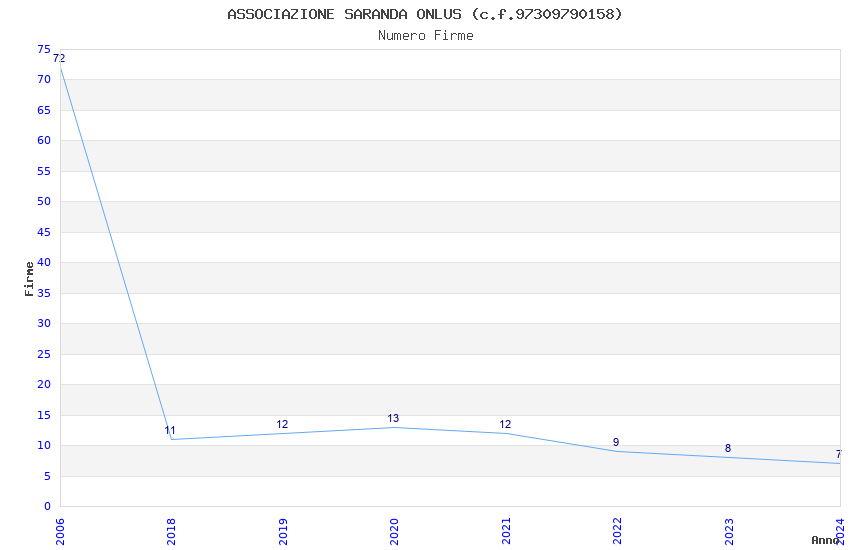850x550 pixels.
Task: Click the x-axis title Anno
Action: pos(825,540)
